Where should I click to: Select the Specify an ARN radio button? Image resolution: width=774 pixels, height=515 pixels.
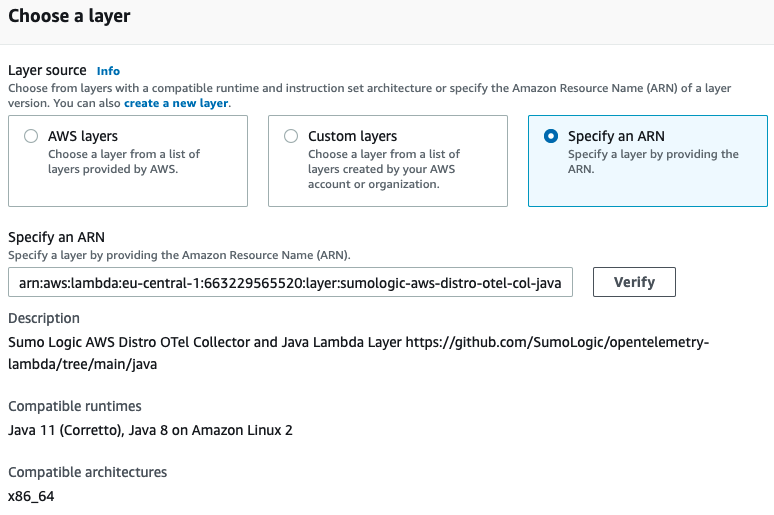click(x=551, y=137)
